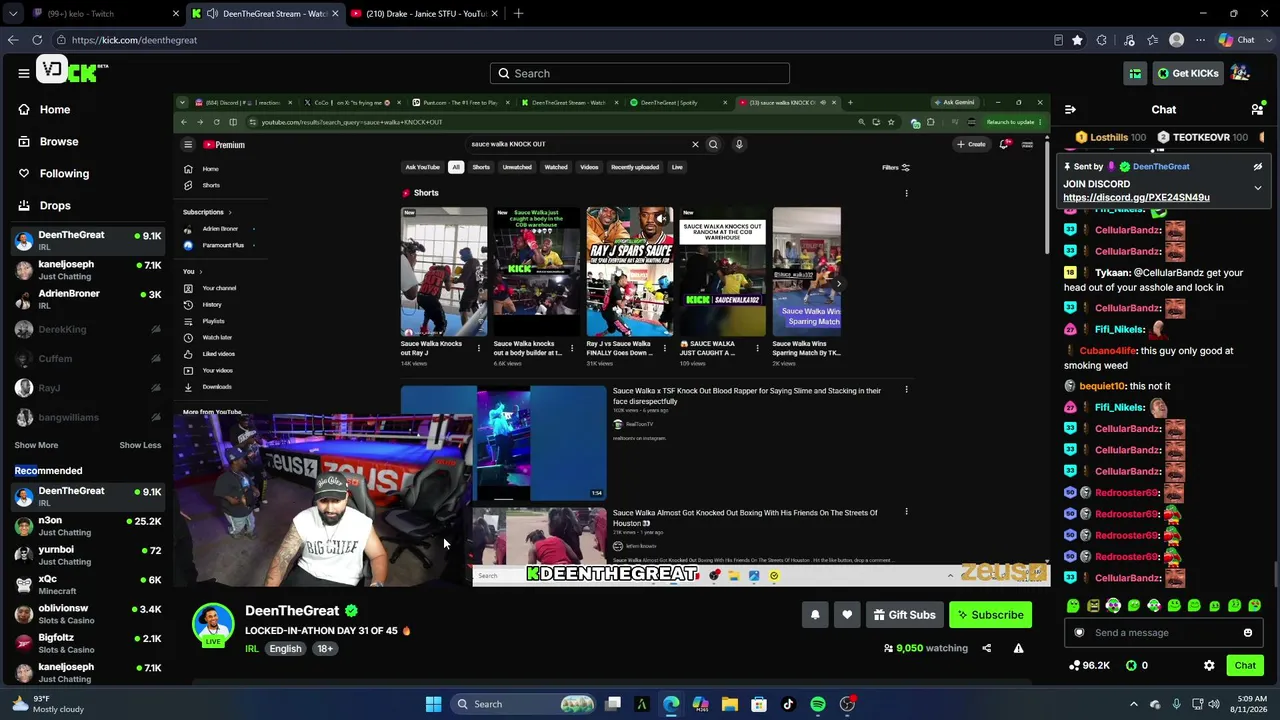Open the IRL category link below the title
Screen dimensions: 1280x720
pyautogui.click(x=252, y=649)
